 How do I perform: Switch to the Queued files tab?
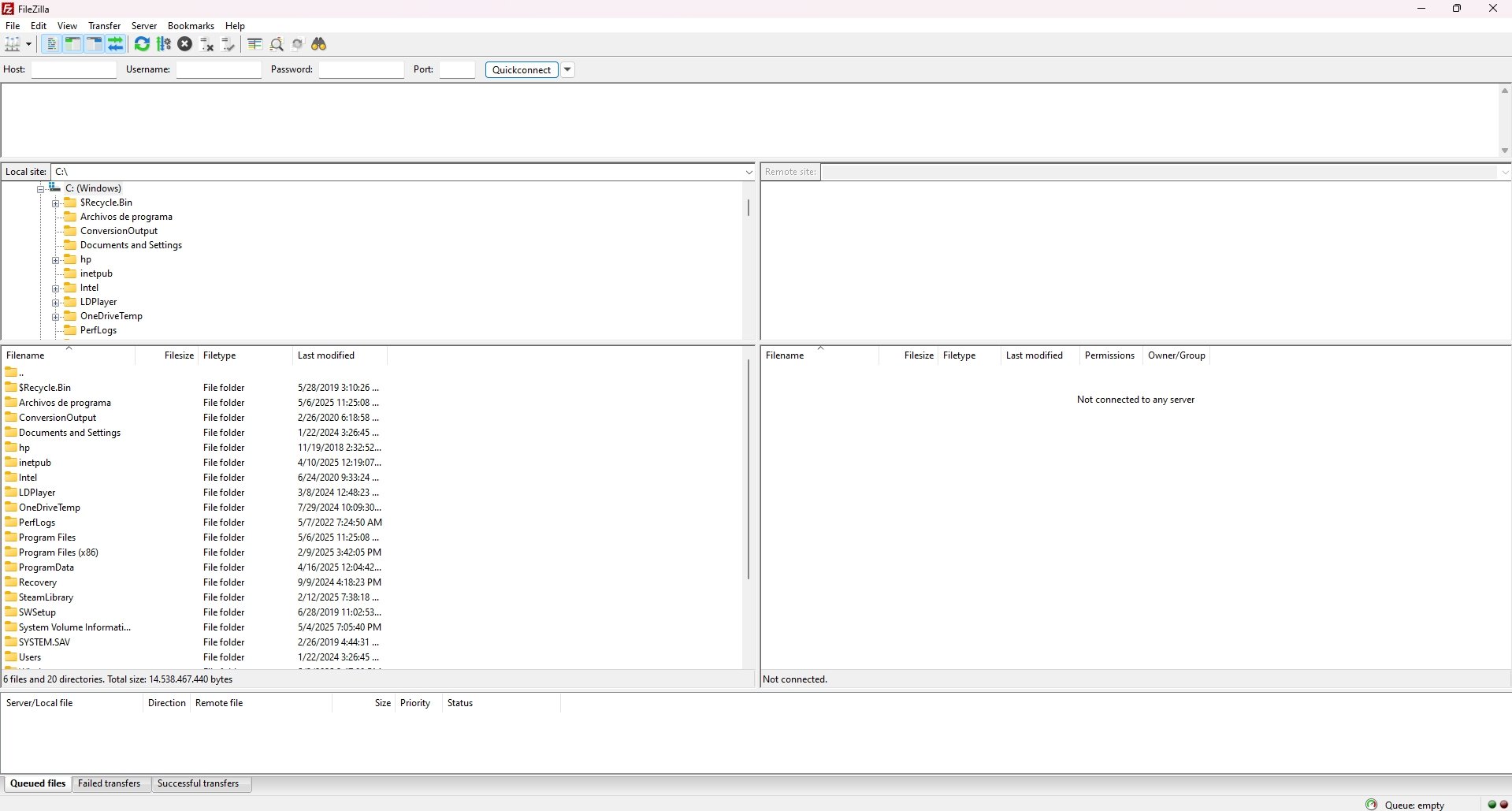[38, 783]
